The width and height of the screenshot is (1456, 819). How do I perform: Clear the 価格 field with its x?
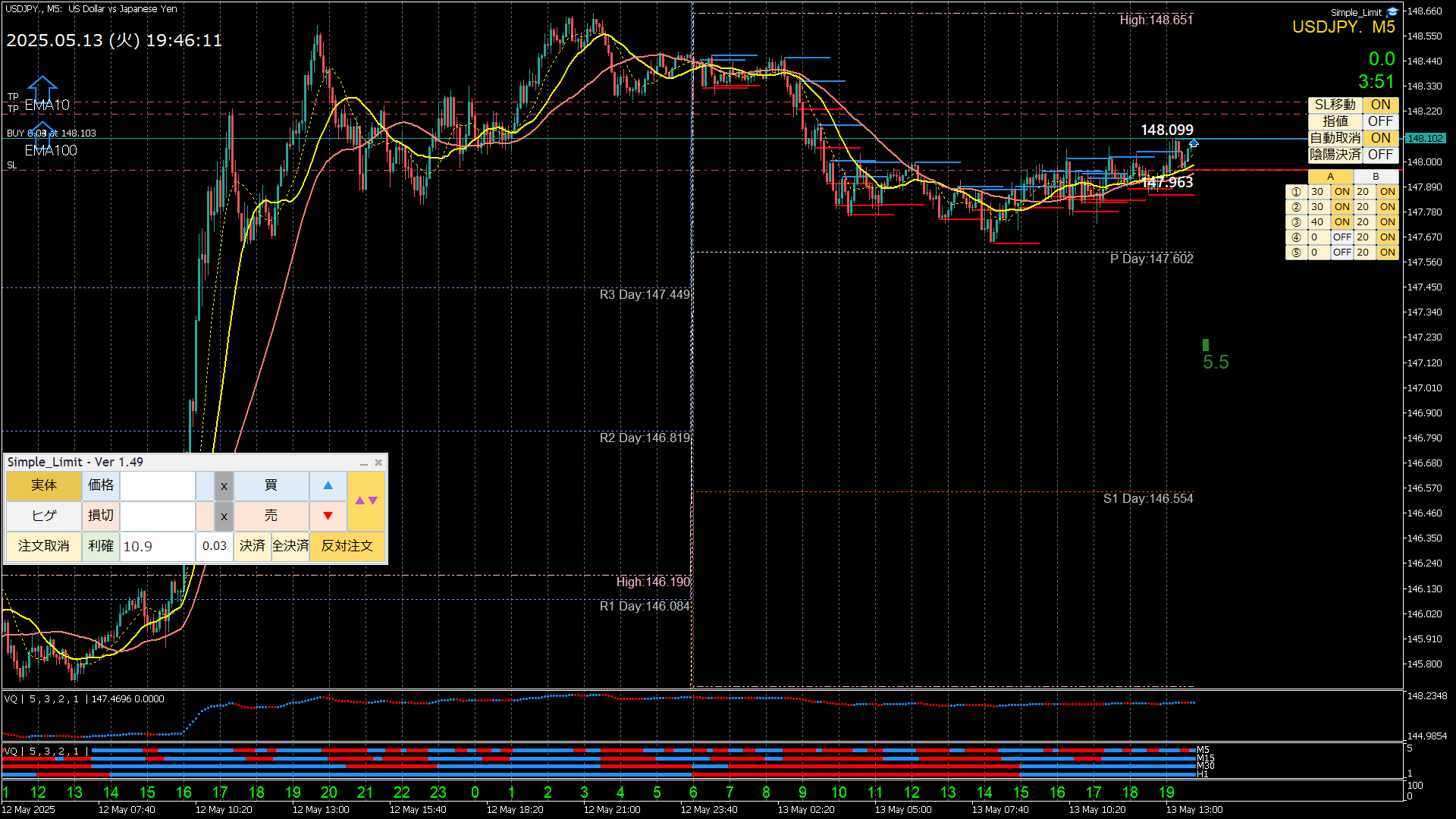224,486
